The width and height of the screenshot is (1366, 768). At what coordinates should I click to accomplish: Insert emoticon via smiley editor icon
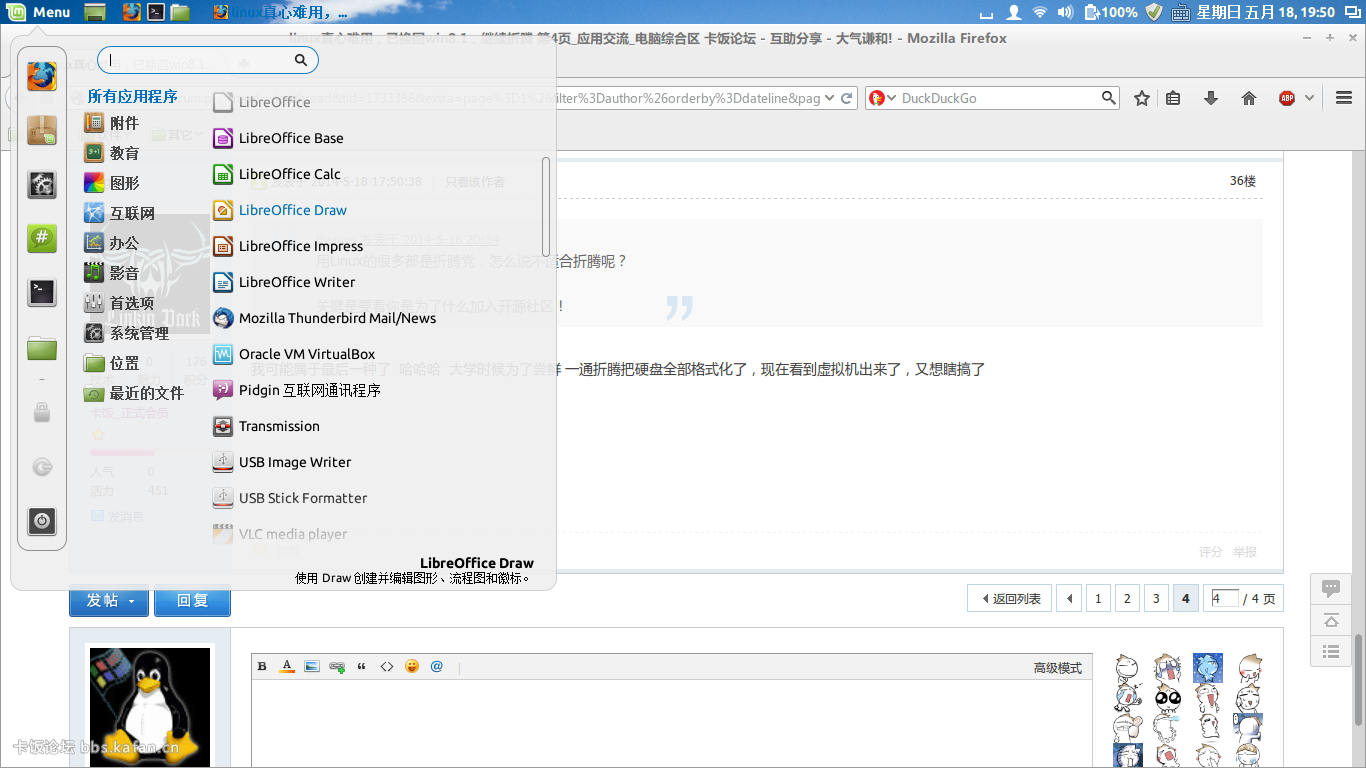[x=412, y=666]
